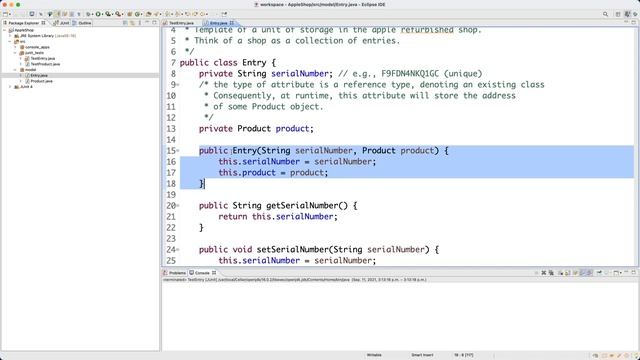Click the Run with Coverage toolbar icon
This screenshot has height=360, width=640.
108,14
